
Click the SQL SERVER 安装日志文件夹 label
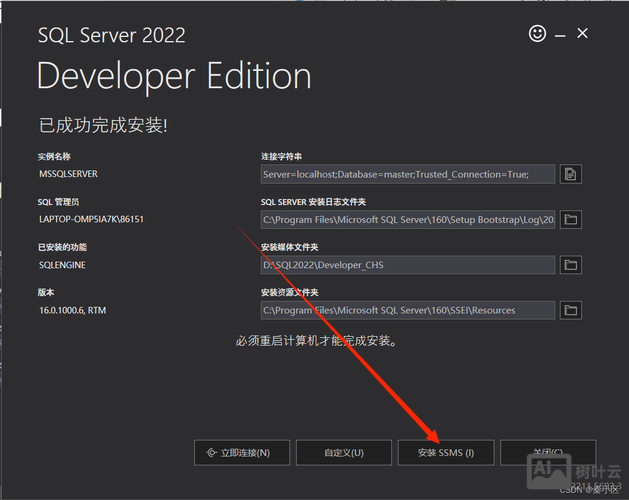(x=313, y=202)
